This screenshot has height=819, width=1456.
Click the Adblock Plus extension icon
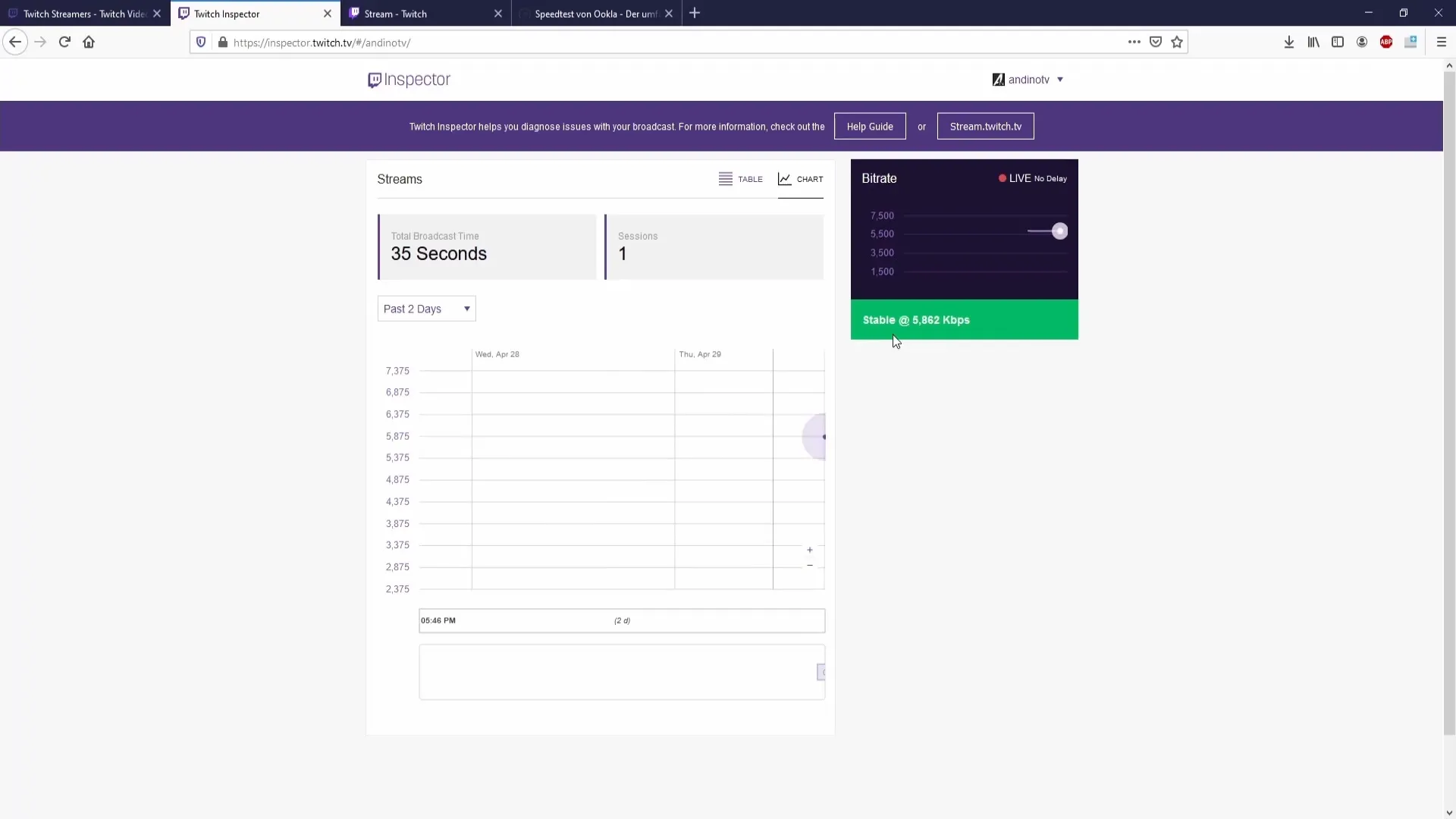pos(1386,42)
